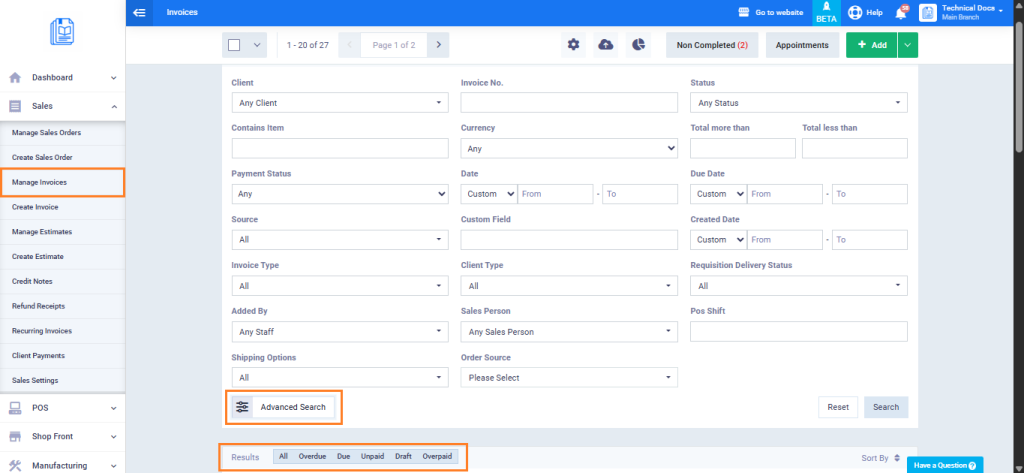The width and height of the screenshot is (1024, 473).
Task: Open Recurring Invoices in sidebar
Action: pyautogui.click(x=42, y=331)
